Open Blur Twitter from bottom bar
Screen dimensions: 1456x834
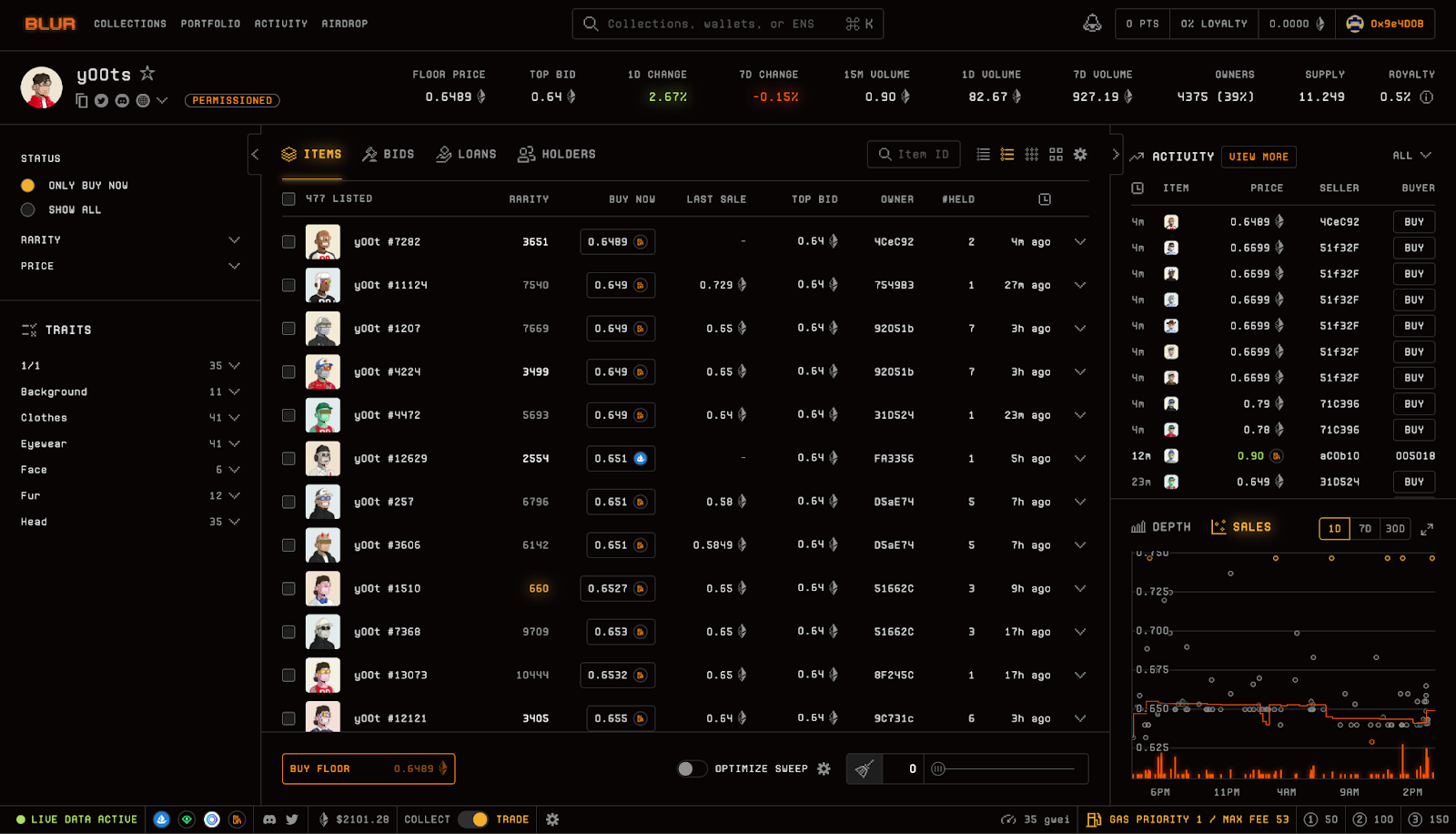(292, 819)
